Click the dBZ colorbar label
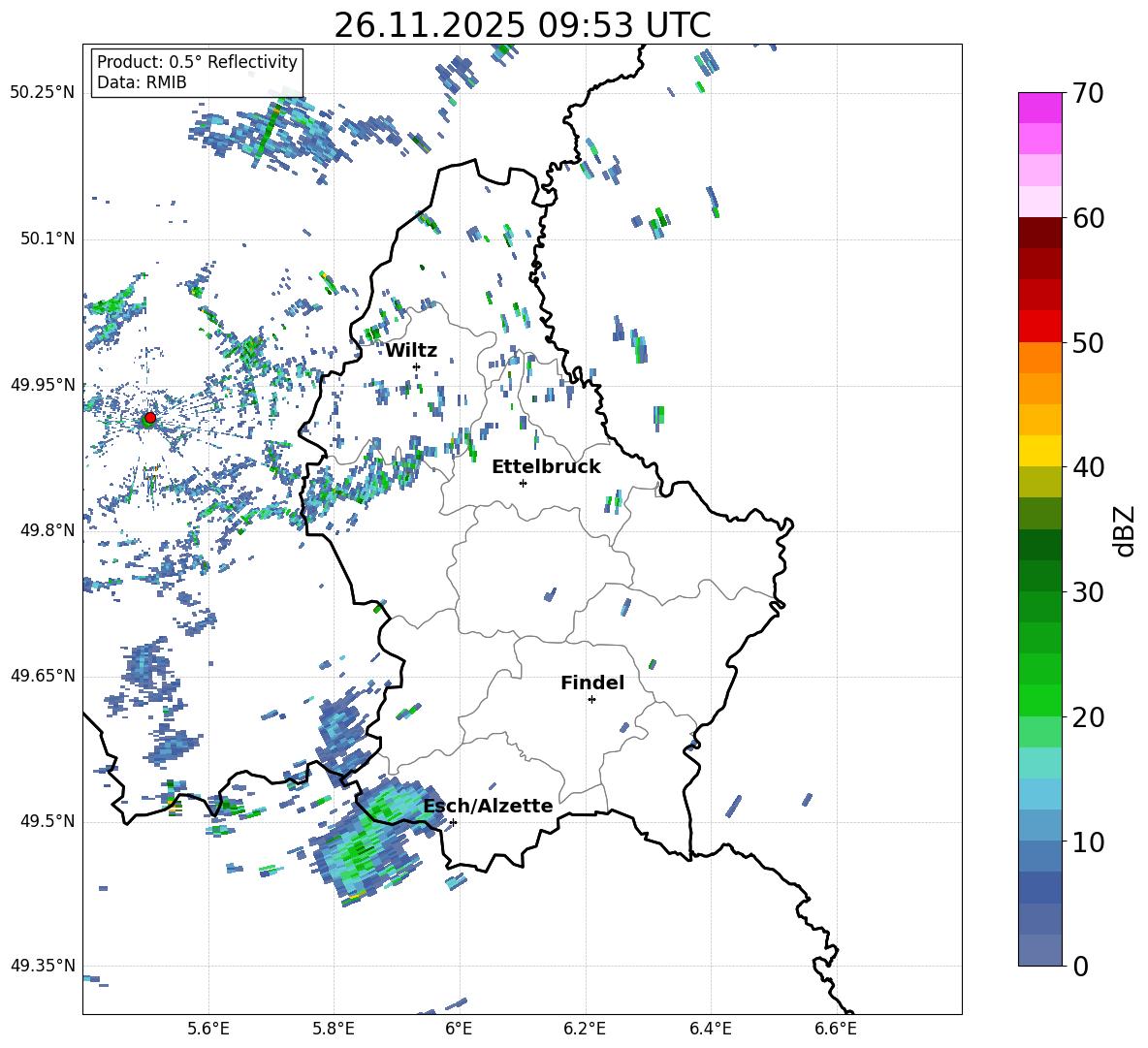This screenshot has height=1048, width=1148. [1124, 530]
